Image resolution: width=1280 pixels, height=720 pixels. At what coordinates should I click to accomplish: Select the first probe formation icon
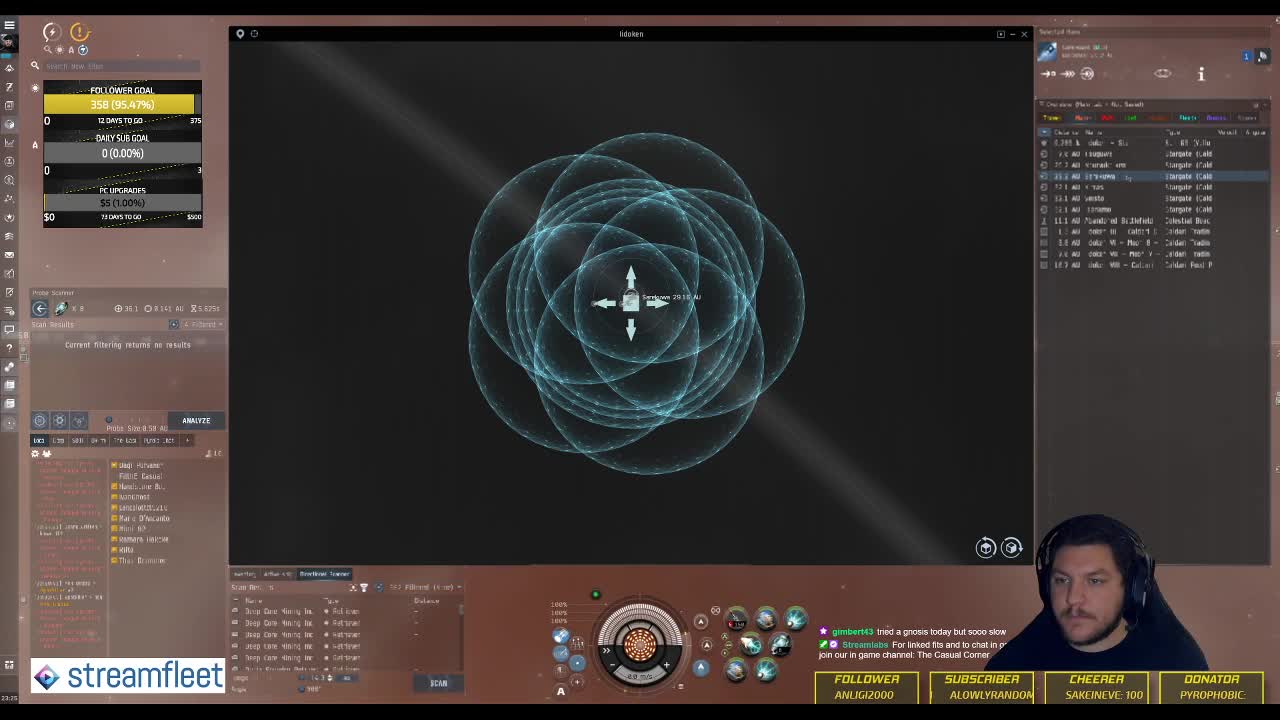39,421
